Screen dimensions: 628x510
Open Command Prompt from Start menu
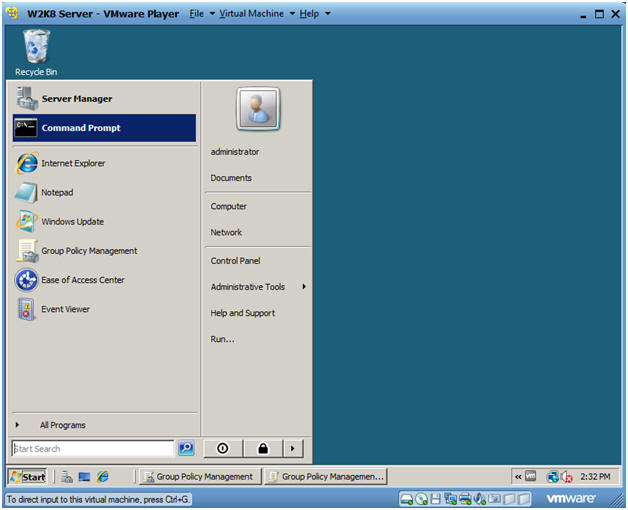104,128
